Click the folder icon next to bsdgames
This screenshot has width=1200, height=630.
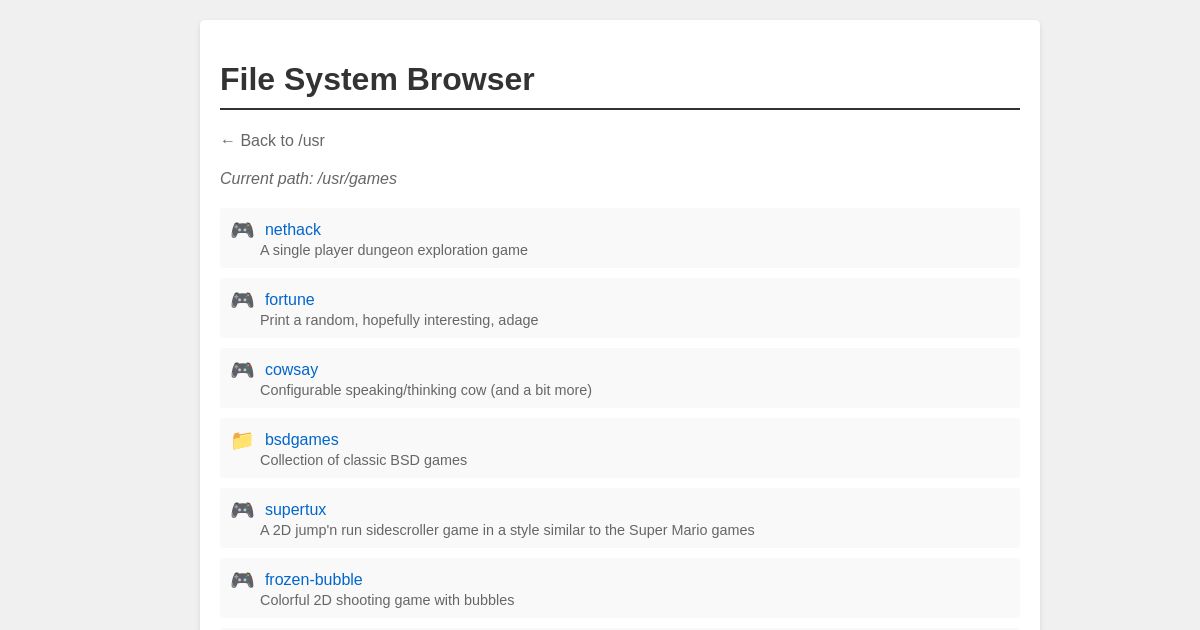(242, 440)
